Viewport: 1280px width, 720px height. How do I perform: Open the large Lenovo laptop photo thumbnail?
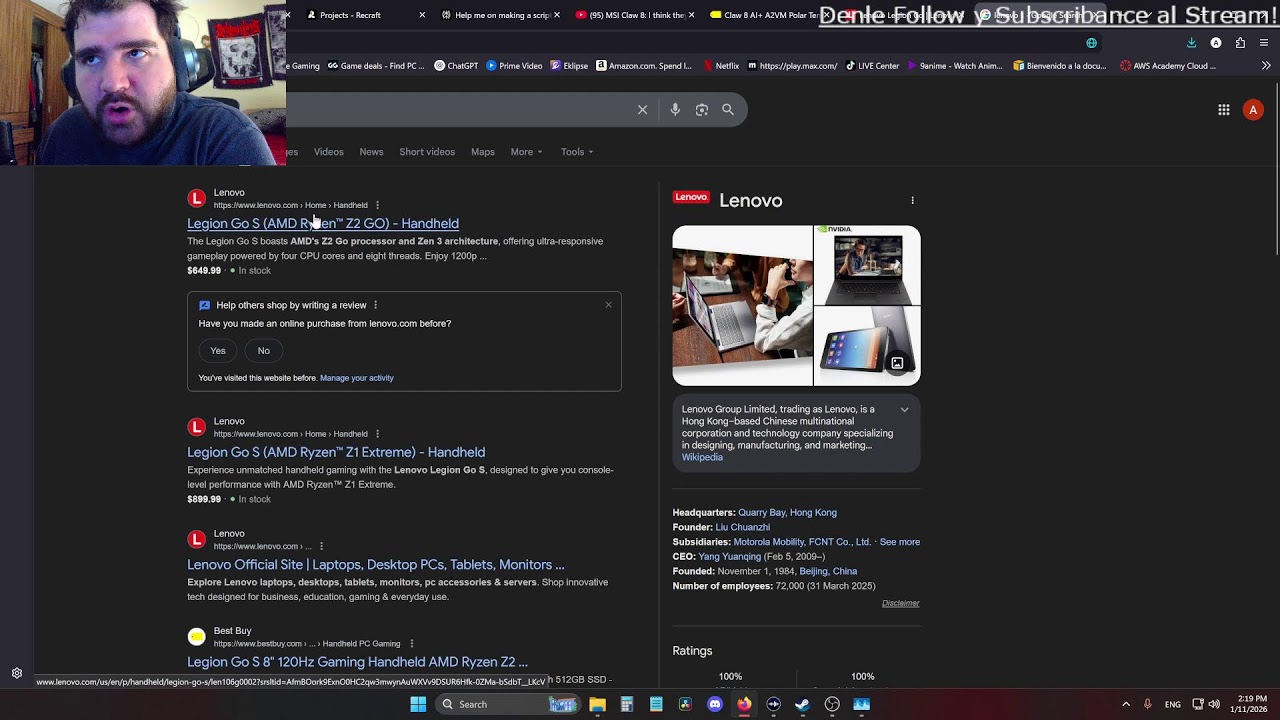(743, 306)
